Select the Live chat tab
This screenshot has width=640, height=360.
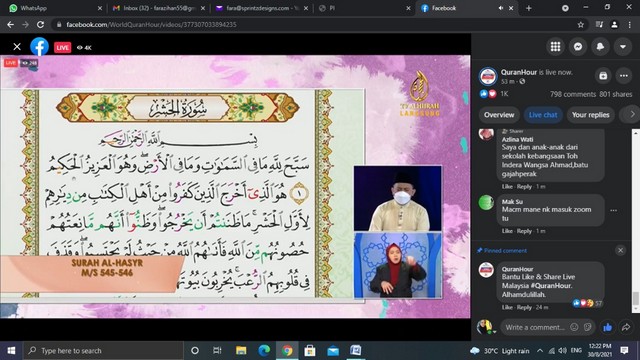543,115
